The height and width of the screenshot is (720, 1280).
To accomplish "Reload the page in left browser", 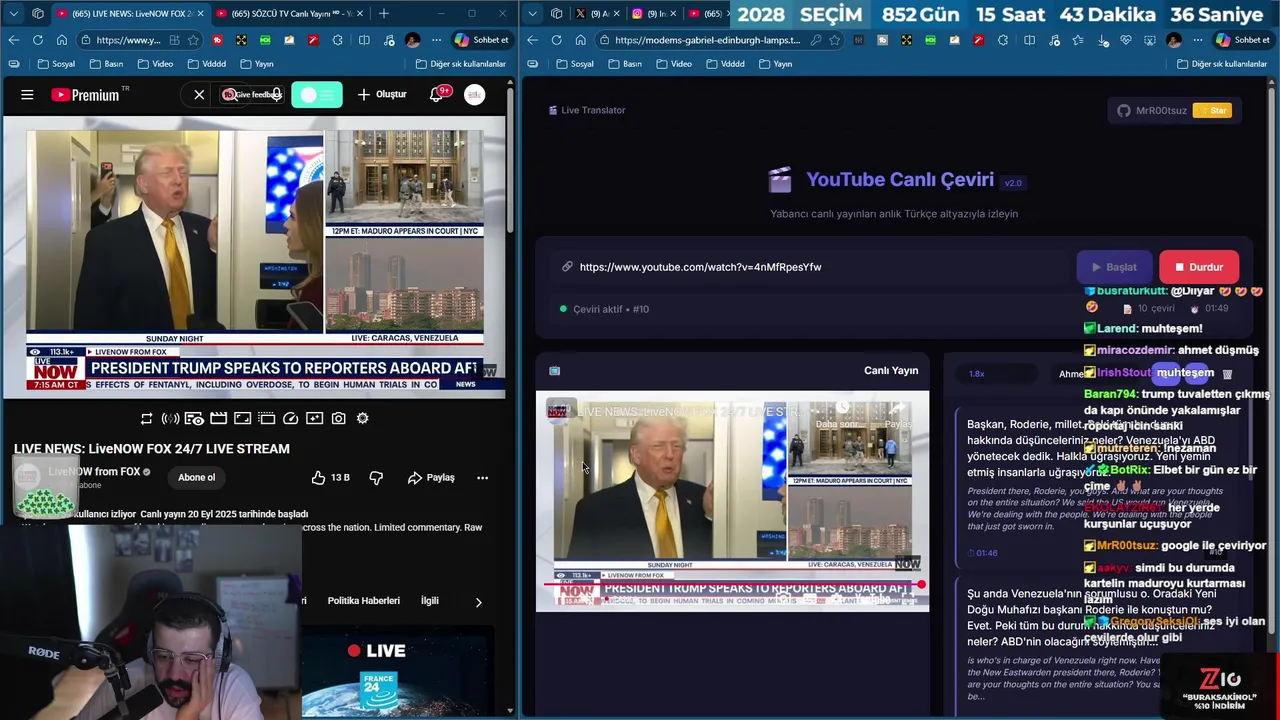I will (37, 40).
